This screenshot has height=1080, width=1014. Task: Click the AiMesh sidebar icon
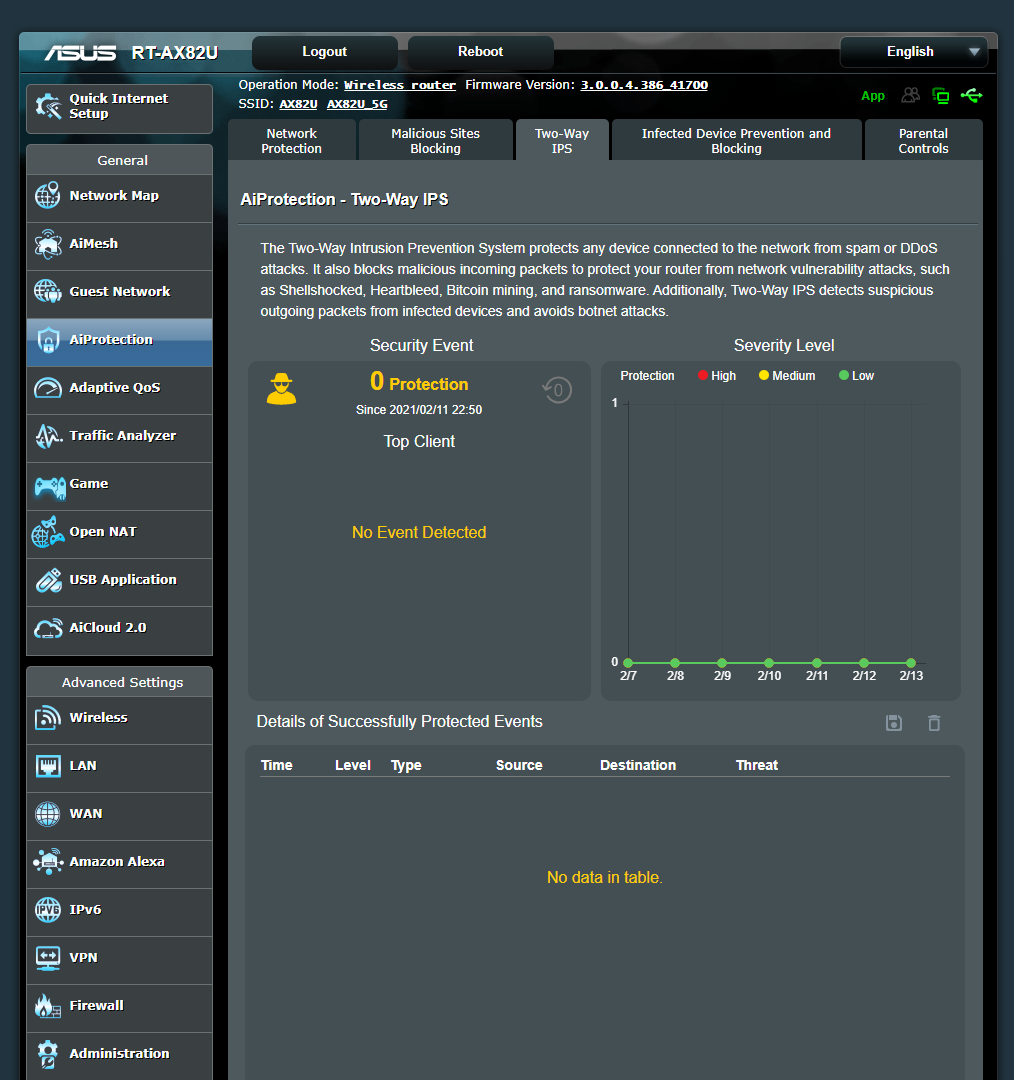click(x=48, y=244)
